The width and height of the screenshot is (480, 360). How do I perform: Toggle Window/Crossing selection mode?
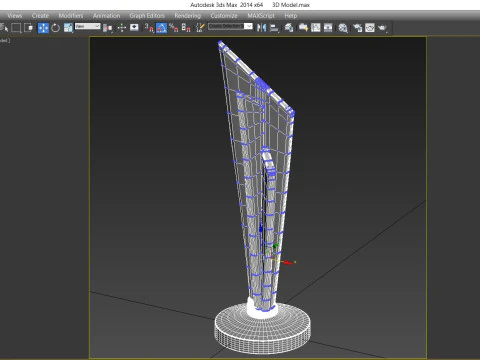point(29,28)
